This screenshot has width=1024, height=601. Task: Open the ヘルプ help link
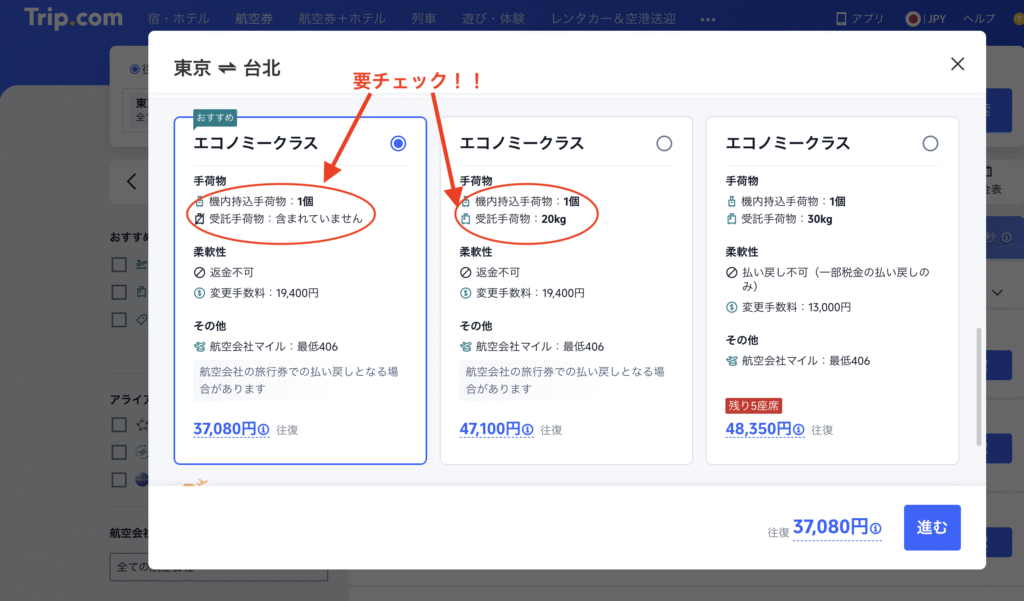point(978,18)
